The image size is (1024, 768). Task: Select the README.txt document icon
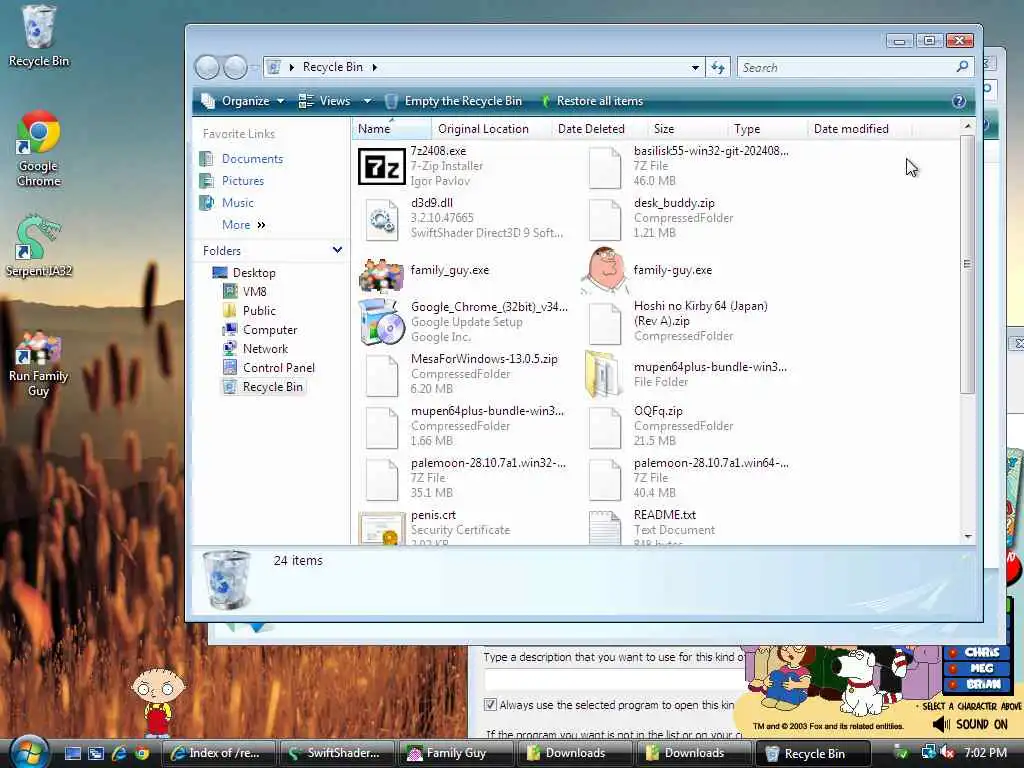[x=605, y=528]
